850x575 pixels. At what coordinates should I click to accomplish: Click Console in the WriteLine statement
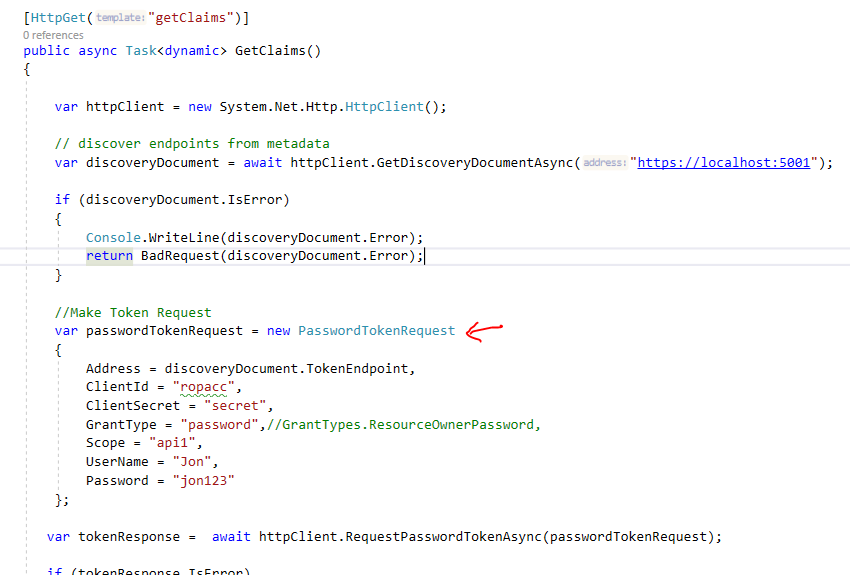(113, 237)
